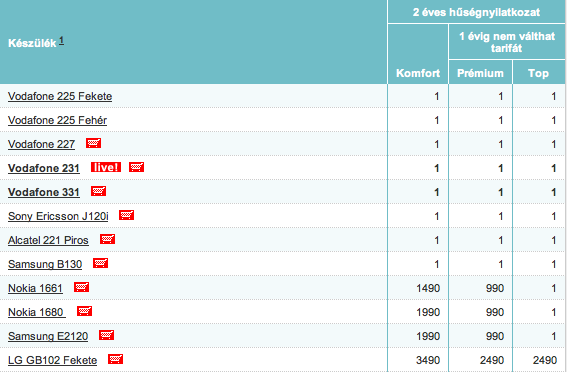Follow the Sony Ericsson J120i link

(58, 216)
